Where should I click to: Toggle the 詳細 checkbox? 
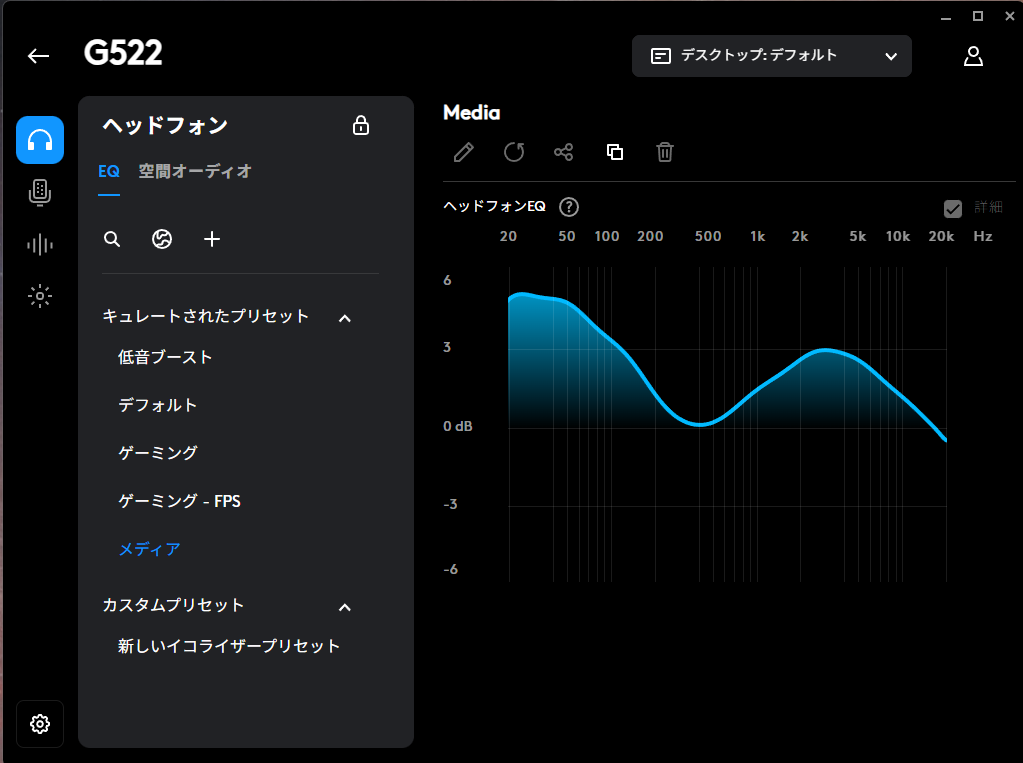tap(953, 208)
